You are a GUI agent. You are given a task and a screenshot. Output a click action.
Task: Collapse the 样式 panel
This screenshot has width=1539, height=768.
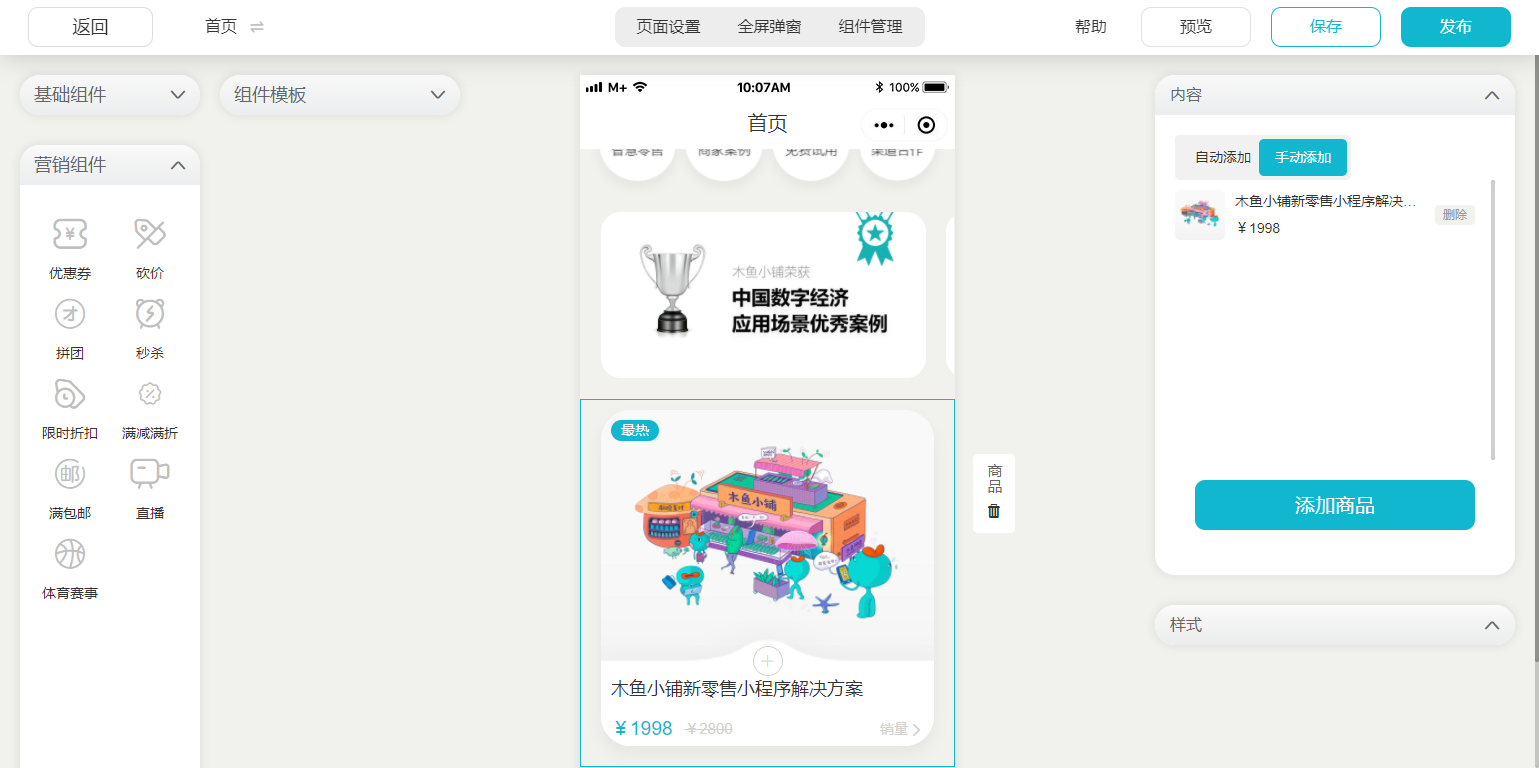(1492, 626)
